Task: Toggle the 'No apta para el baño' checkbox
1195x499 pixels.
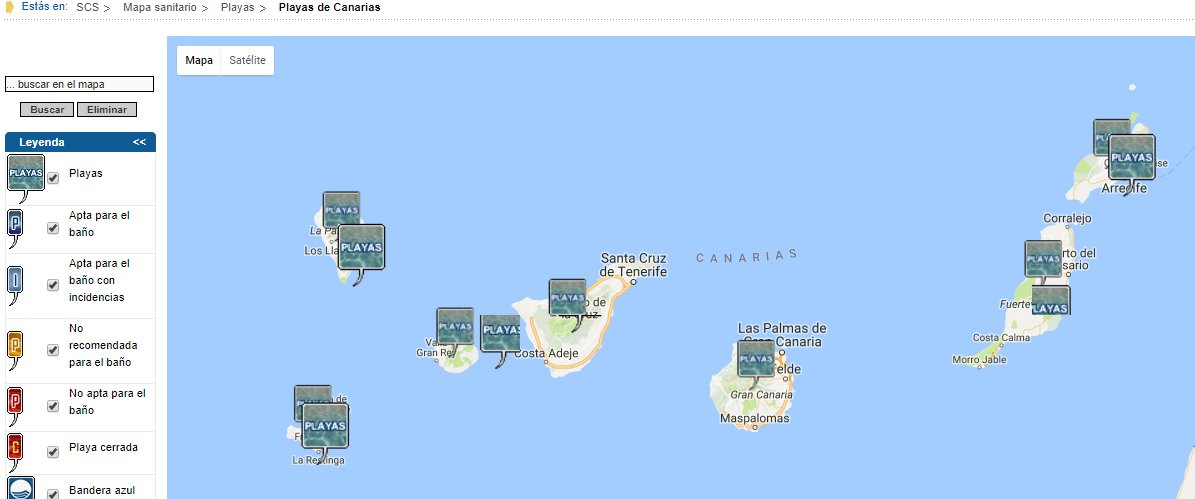Action: [53, 406]
